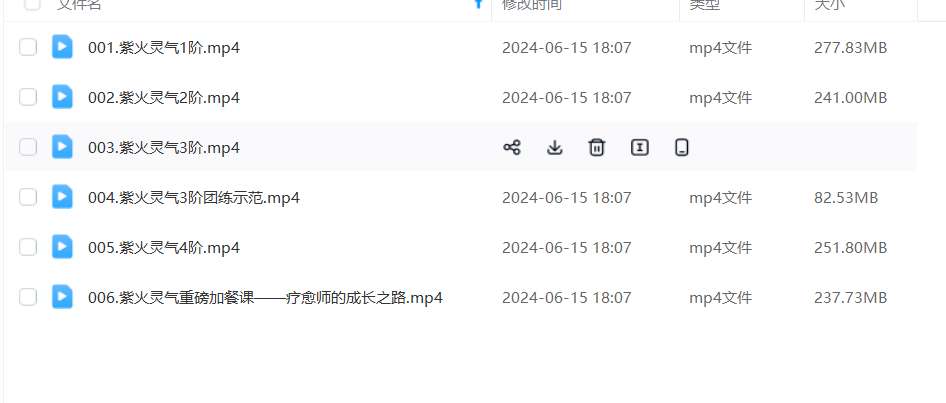Open 006 疗愈师的成长之路.mp4 file

coord(265,298)
